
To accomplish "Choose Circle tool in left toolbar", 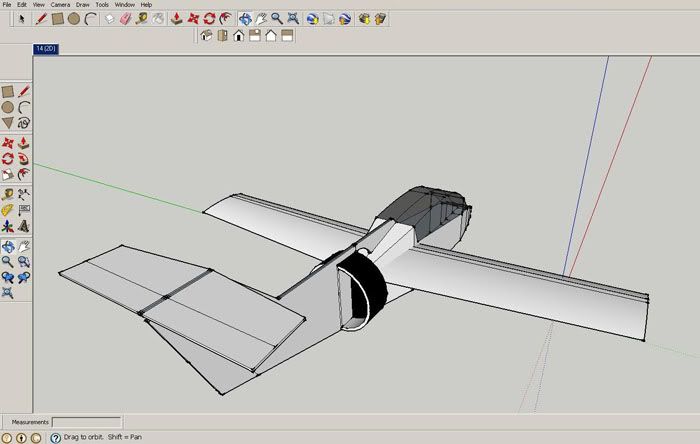I will pyautogui.click(x=8, y=107).
